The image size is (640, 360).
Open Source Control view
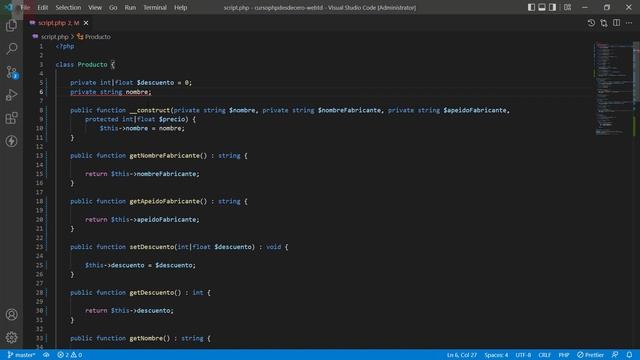[x=11, y=72]
